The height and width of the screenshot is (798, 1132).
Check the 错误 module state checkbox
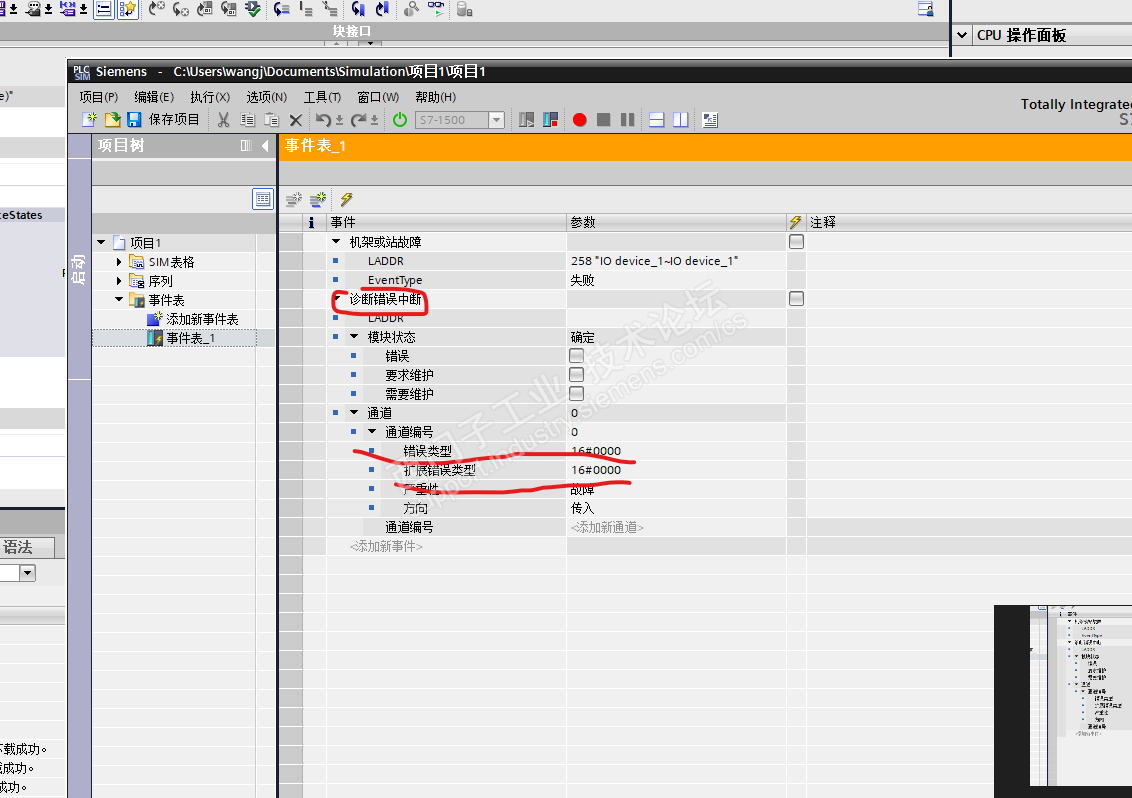pyautogui.click(x=576, y=355)
